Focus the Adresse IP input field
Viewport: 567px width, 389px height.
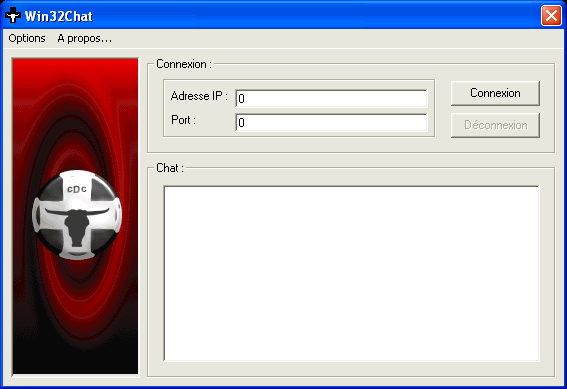click(331, 98)
